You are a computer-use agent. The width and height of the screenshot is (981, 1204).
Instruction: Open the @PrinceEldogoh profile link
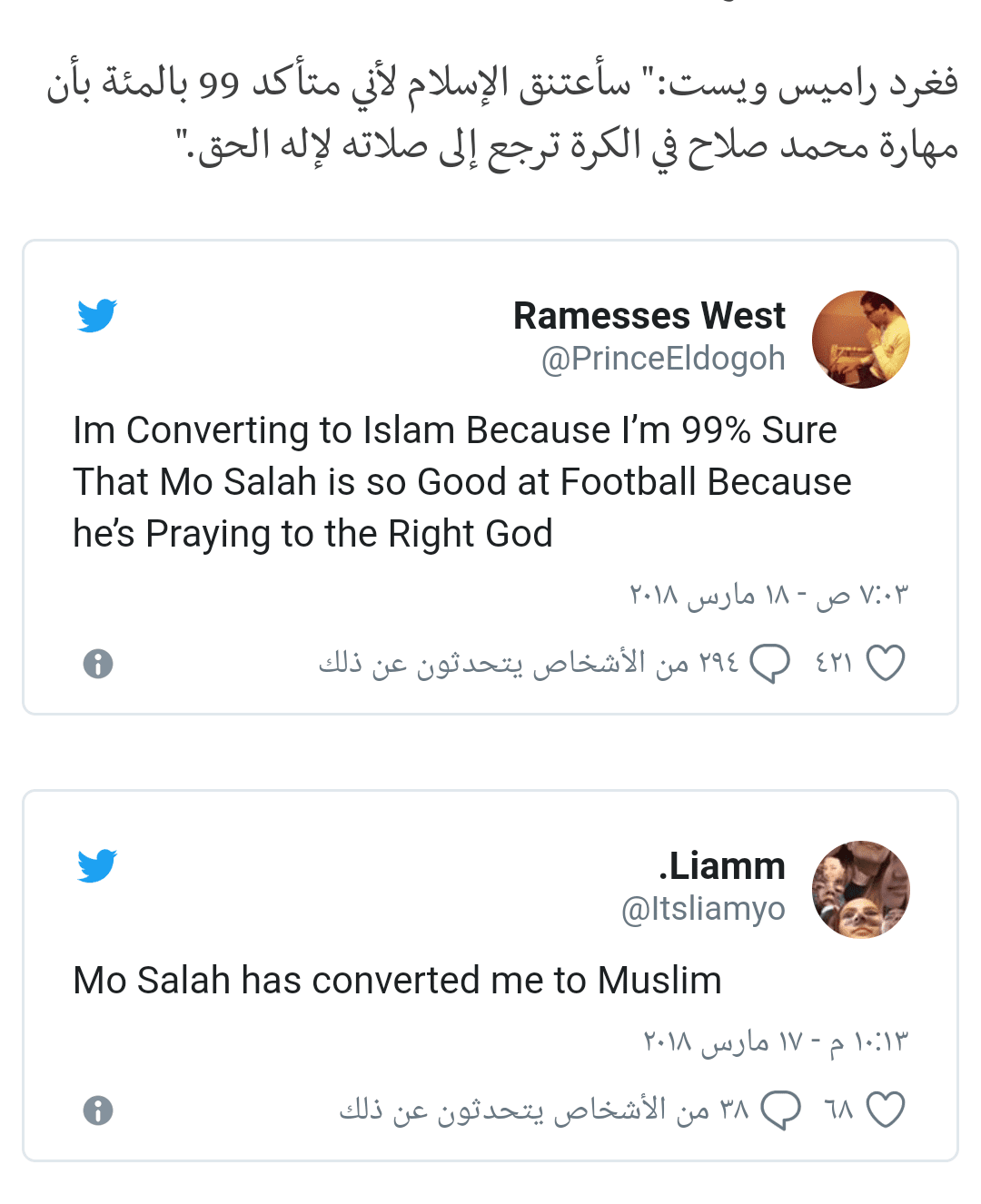tap(661, 357)
